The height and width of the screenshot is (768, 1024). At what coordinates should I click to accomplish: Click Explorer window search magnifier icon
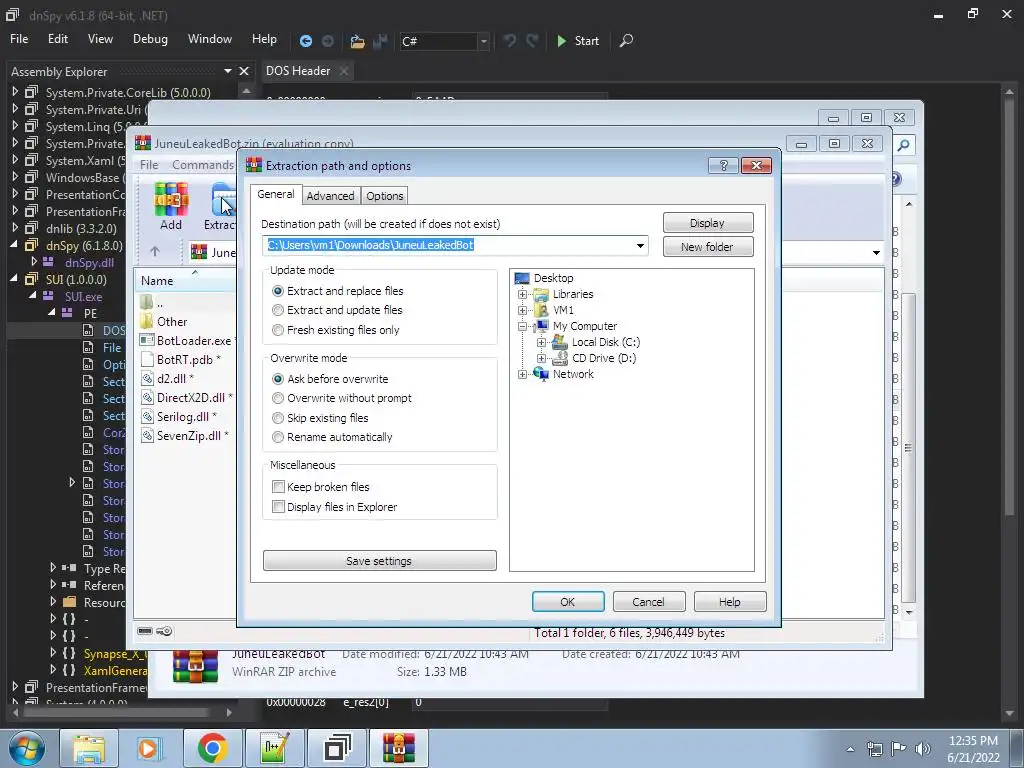[x=904, y=145]
